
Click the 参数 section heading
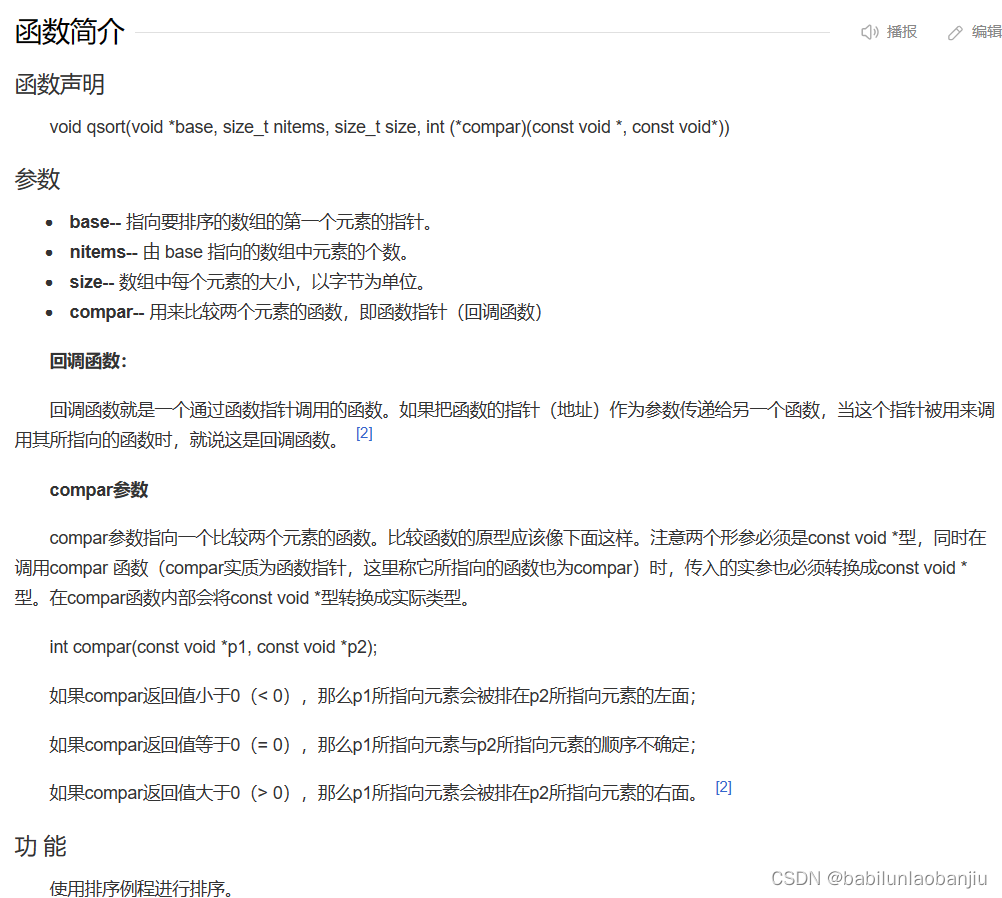click(x=36, y=178)
